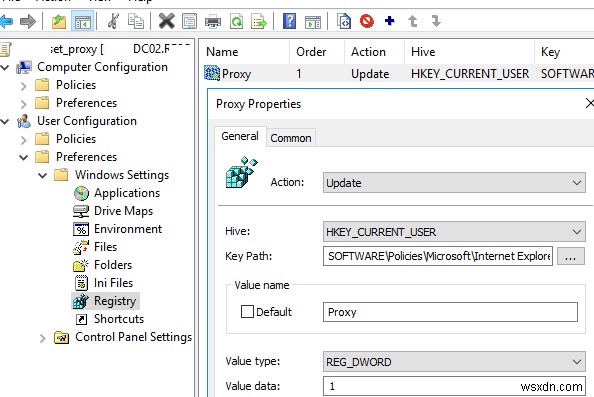594x397 pixels.
Task: Click the display XML document icon
Action: coord(344,21)
